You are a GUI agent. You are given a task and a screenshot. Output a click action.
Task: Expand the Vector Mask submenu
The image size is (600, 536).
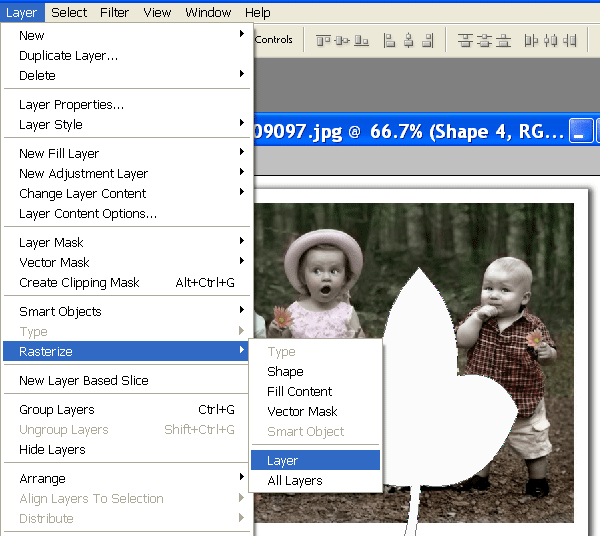pyautogui.click(x=126, y=262)
